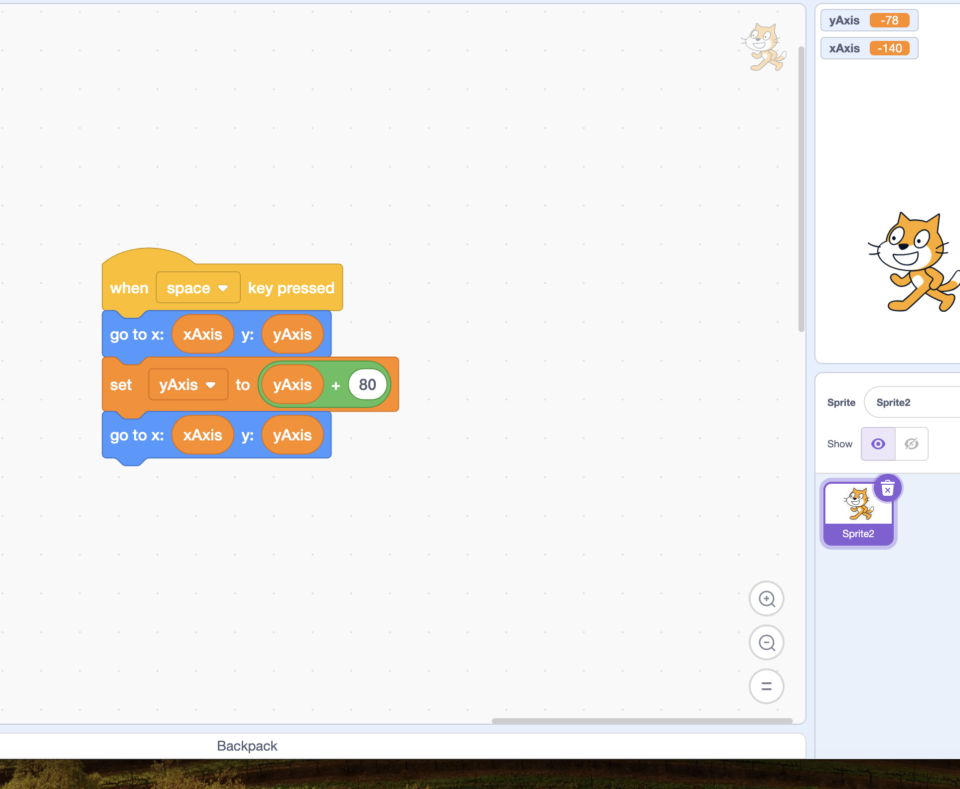Hide Sprite2 with the slashed-eye toggle

tap(910, 443)
